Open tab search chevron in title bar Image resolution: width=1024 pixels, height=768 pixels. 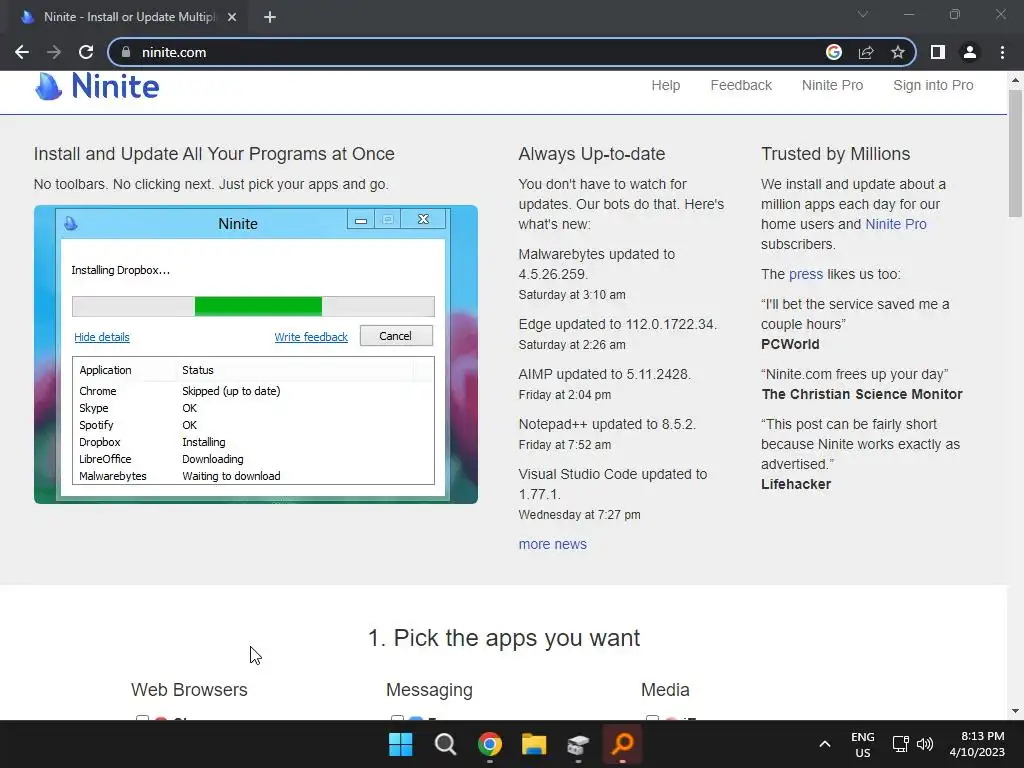click(863, 14)
